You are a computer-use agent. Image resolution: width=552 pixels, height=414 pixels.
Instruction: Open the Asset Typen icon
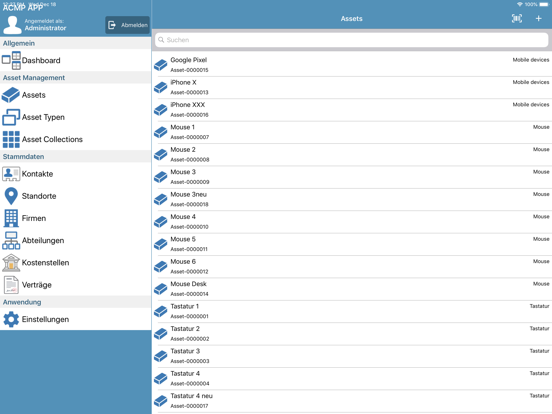11,117
